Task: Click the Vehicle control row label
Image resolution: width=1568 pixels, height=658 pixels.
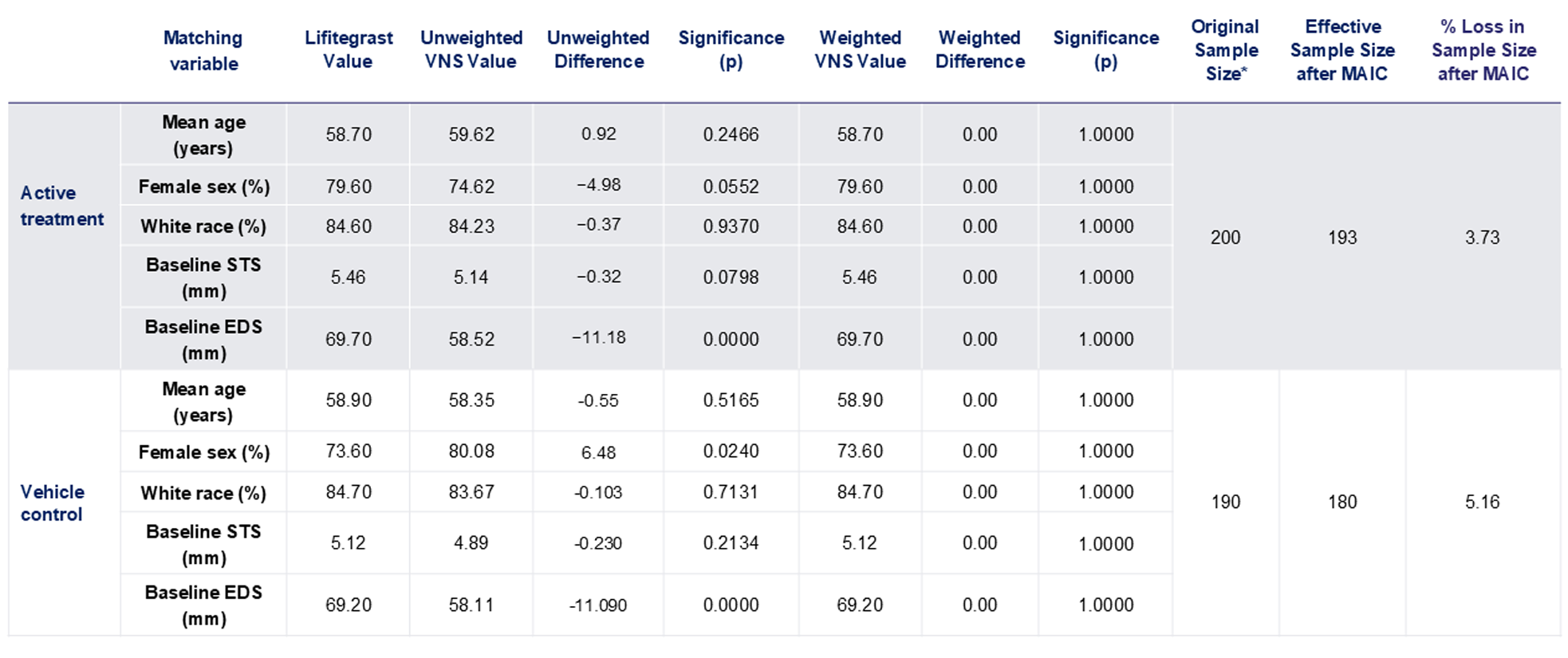Action: point(53,502)
